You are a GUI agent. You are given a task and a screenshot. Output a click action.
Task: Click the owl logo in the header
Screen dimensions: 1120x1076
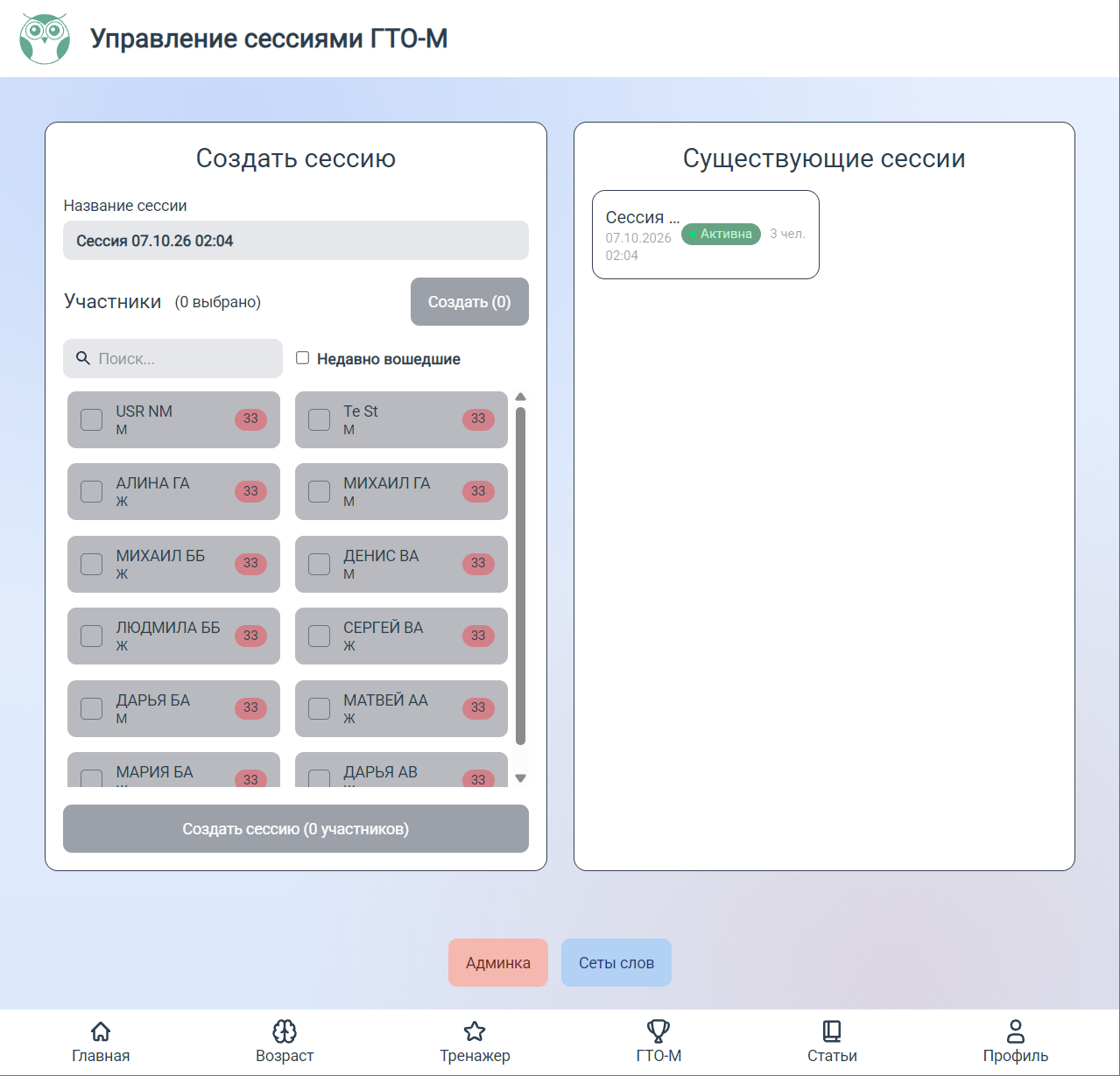45,39
